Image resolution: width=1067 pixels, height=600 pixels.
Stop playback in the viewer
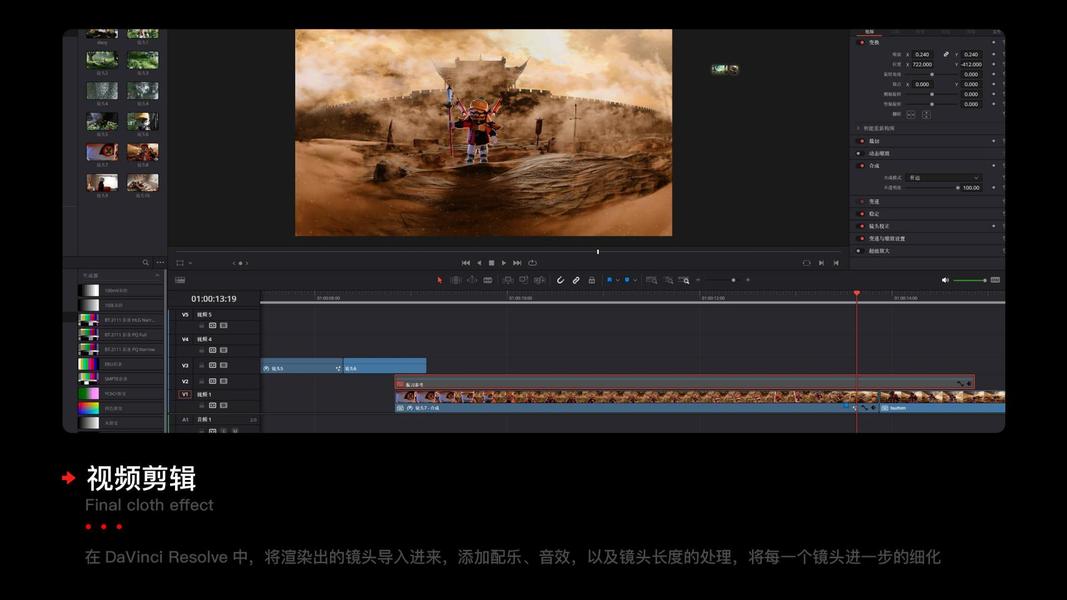[491, 263]
